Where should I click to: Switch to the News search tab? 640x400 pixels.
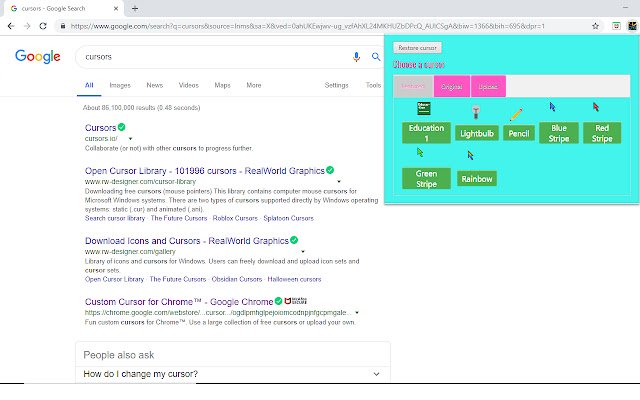tap(155, 85)
